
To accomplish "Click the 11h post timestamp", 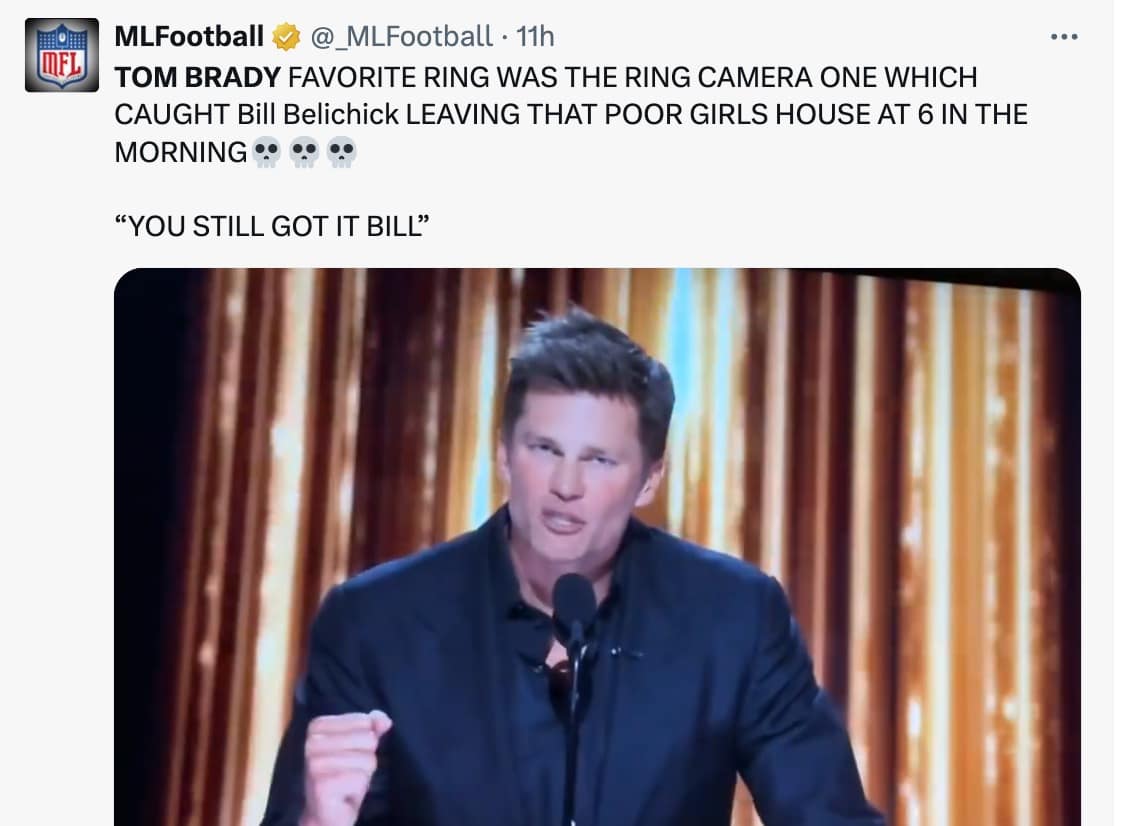I will [535, 36].
